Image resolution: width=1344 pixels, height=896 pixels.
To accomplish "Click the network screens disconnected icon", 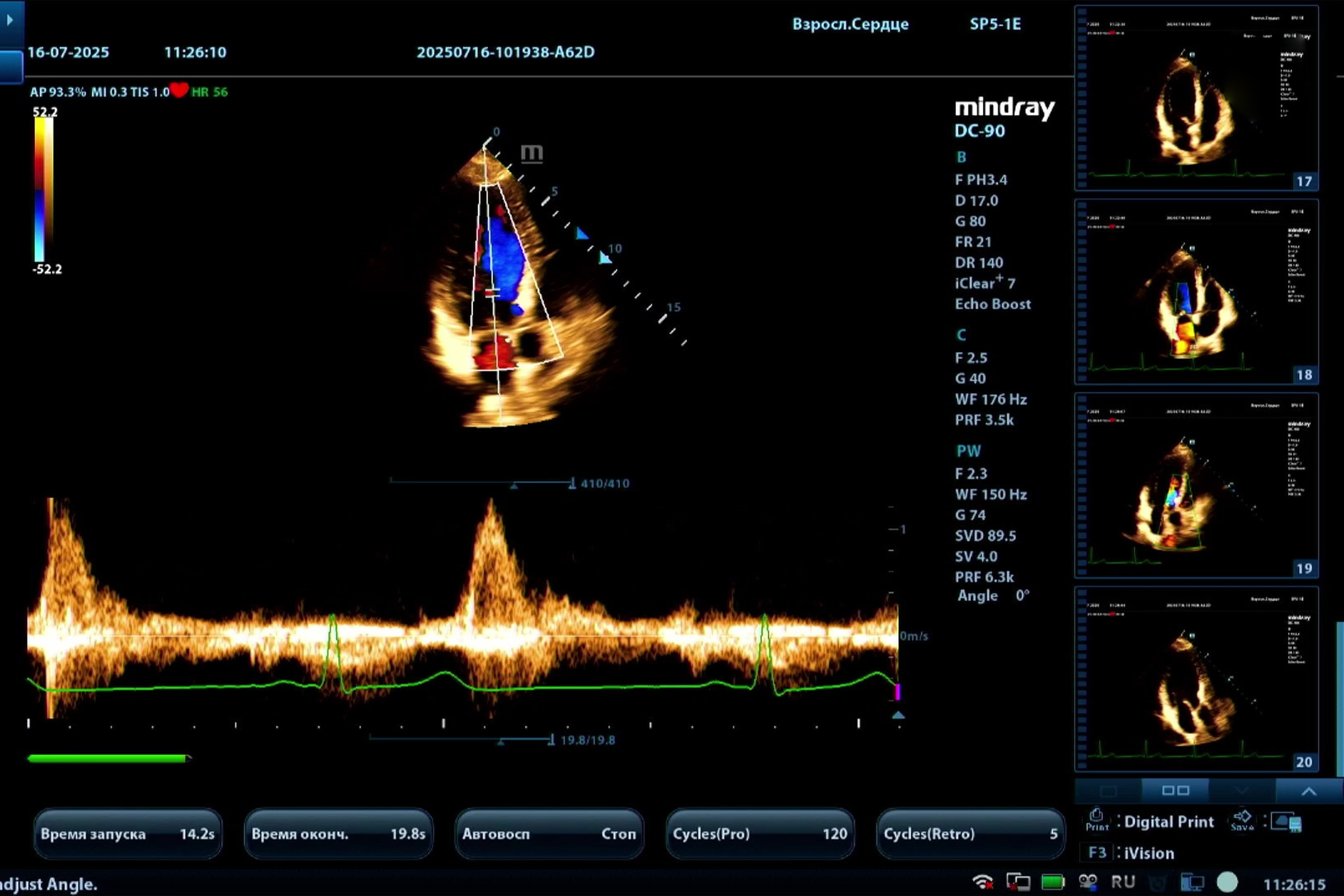I will click(1018, 883).
